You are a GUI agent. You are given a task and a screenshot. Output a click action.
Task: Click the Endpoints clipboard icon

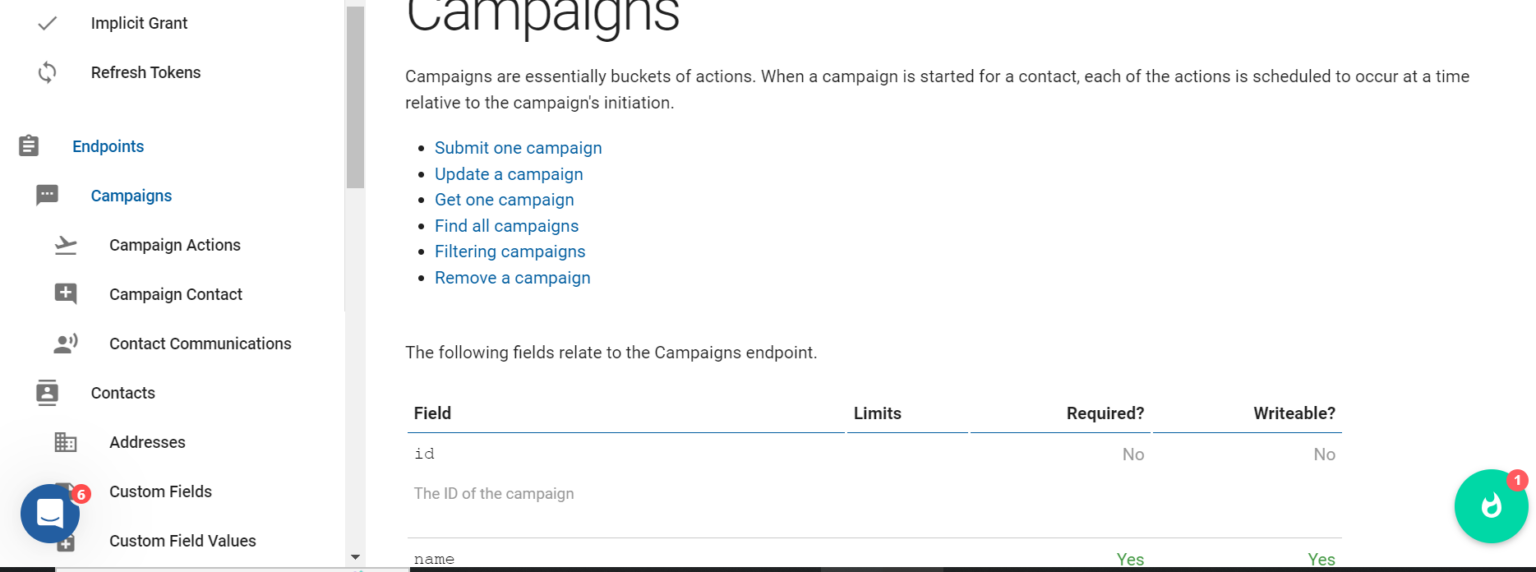click(29, 147)
